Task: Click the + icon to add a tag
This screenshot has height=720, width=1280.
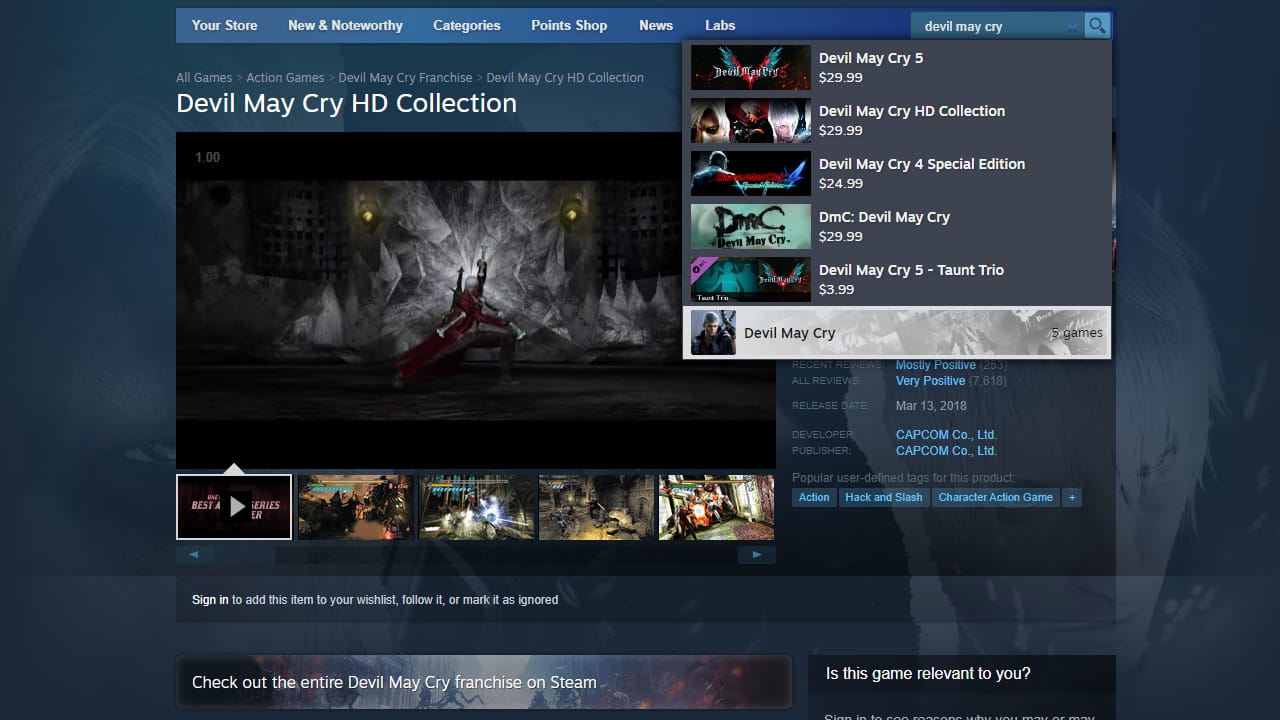Action: click(1072, 497)
